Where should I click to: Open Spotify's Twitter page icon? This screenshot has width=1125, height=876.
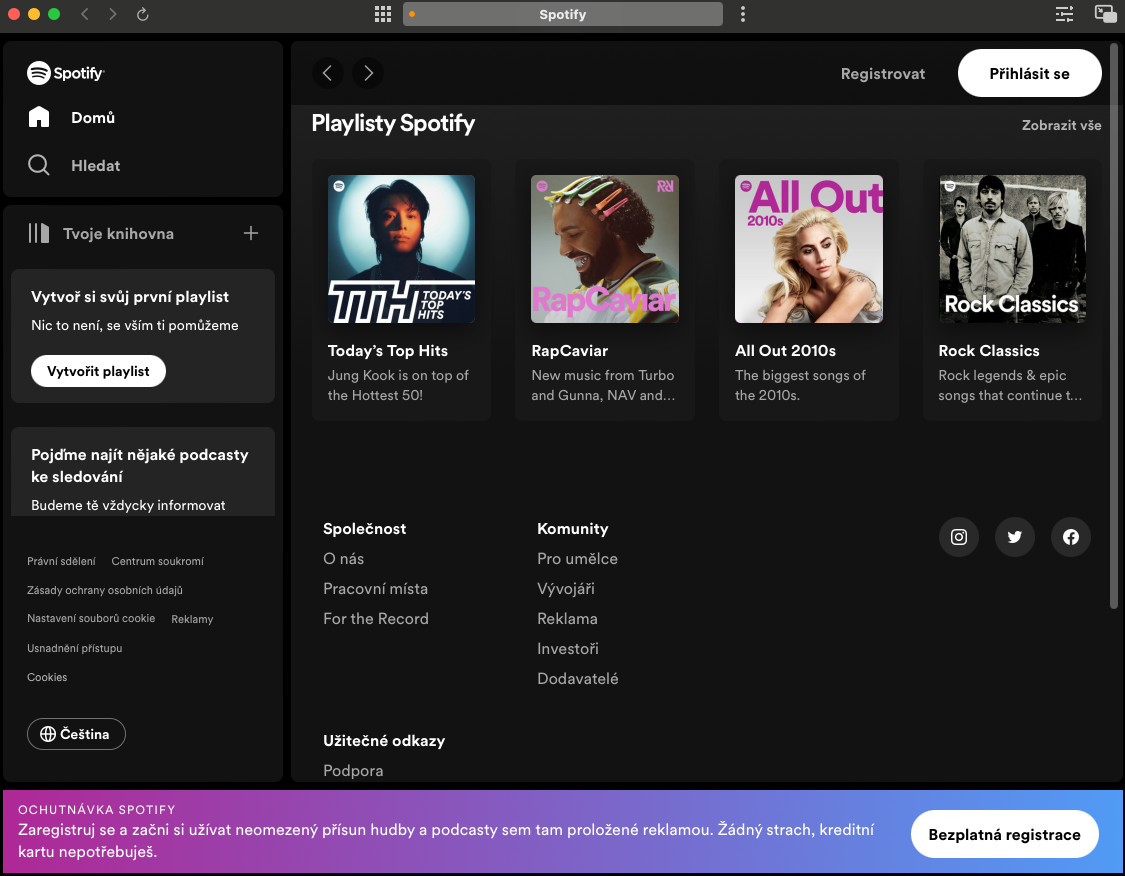click(x=1014, y=537)
